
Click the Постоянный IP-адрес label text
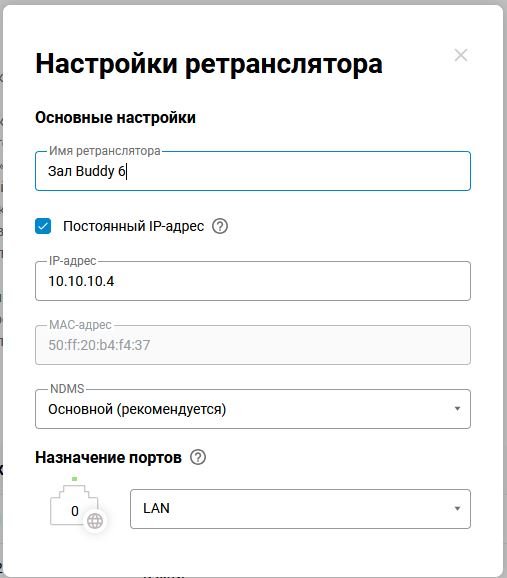pos(133,226)
